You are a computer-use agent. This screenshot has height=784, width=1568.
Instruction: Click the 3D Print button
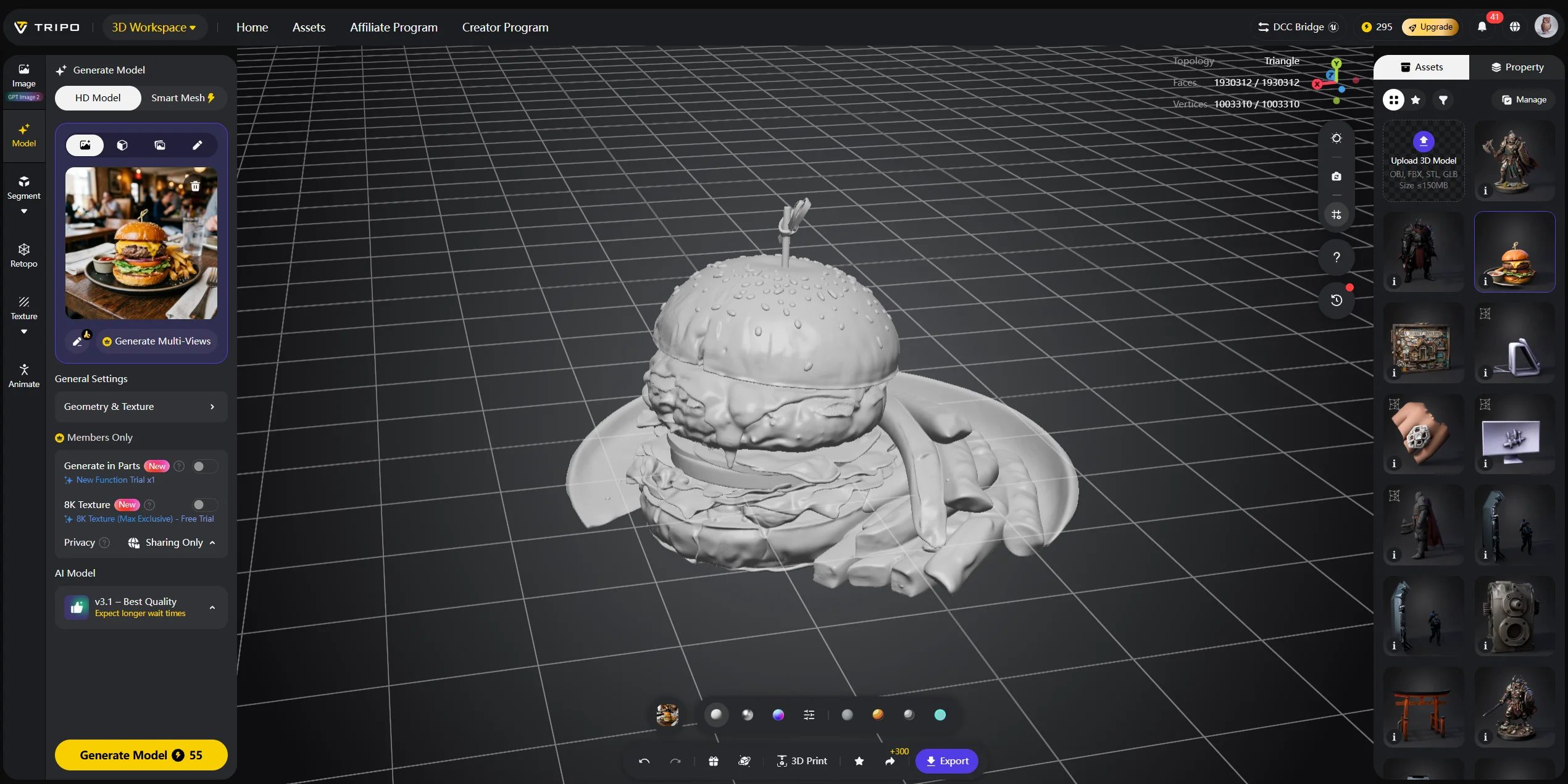click(802, 761)
